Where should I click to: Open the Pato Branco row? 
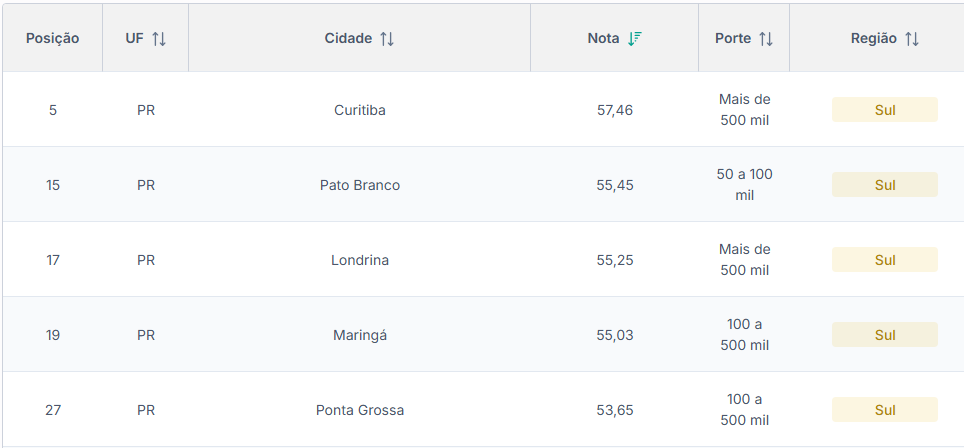pos(360,185)
